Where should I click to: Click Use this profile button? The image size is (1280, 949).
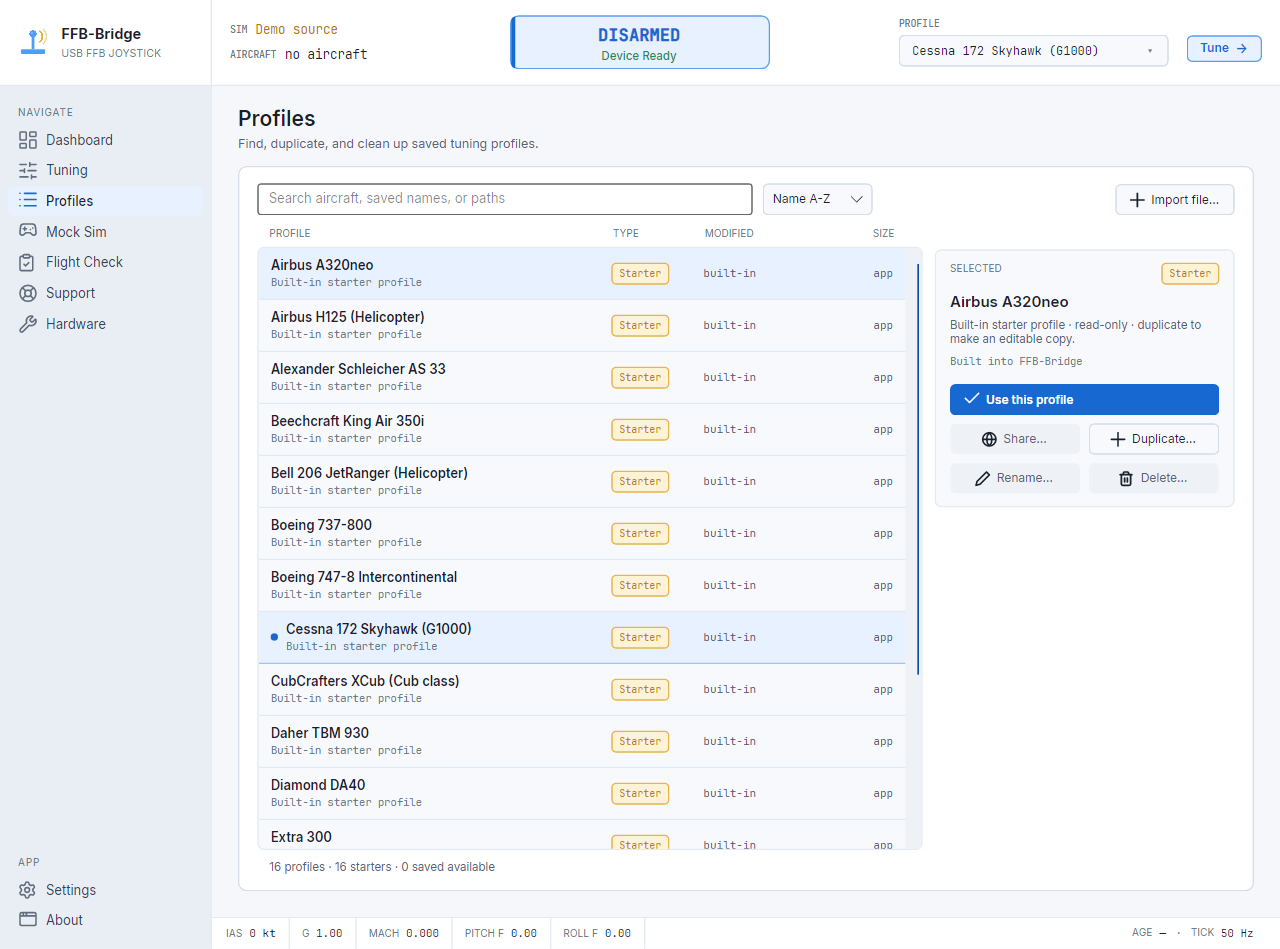[x=1084, y=399]
